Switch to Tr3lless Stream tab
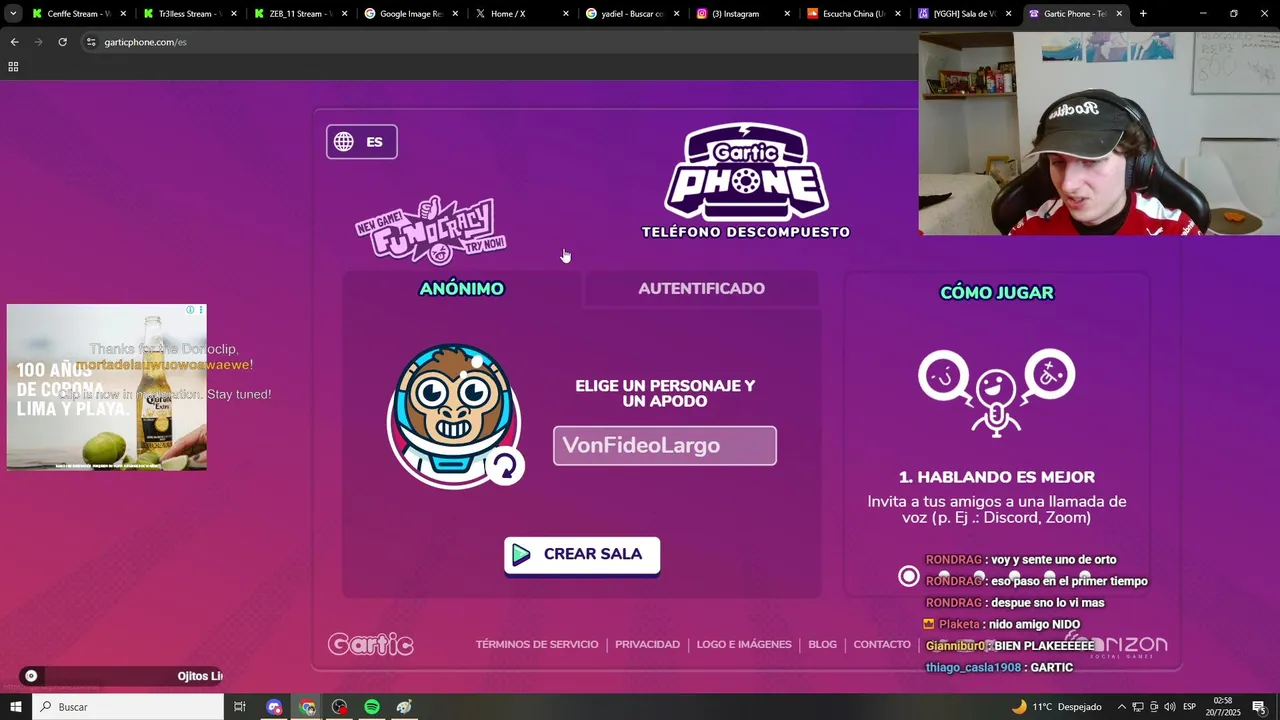 pyautogui.click(x=190, y=14)
